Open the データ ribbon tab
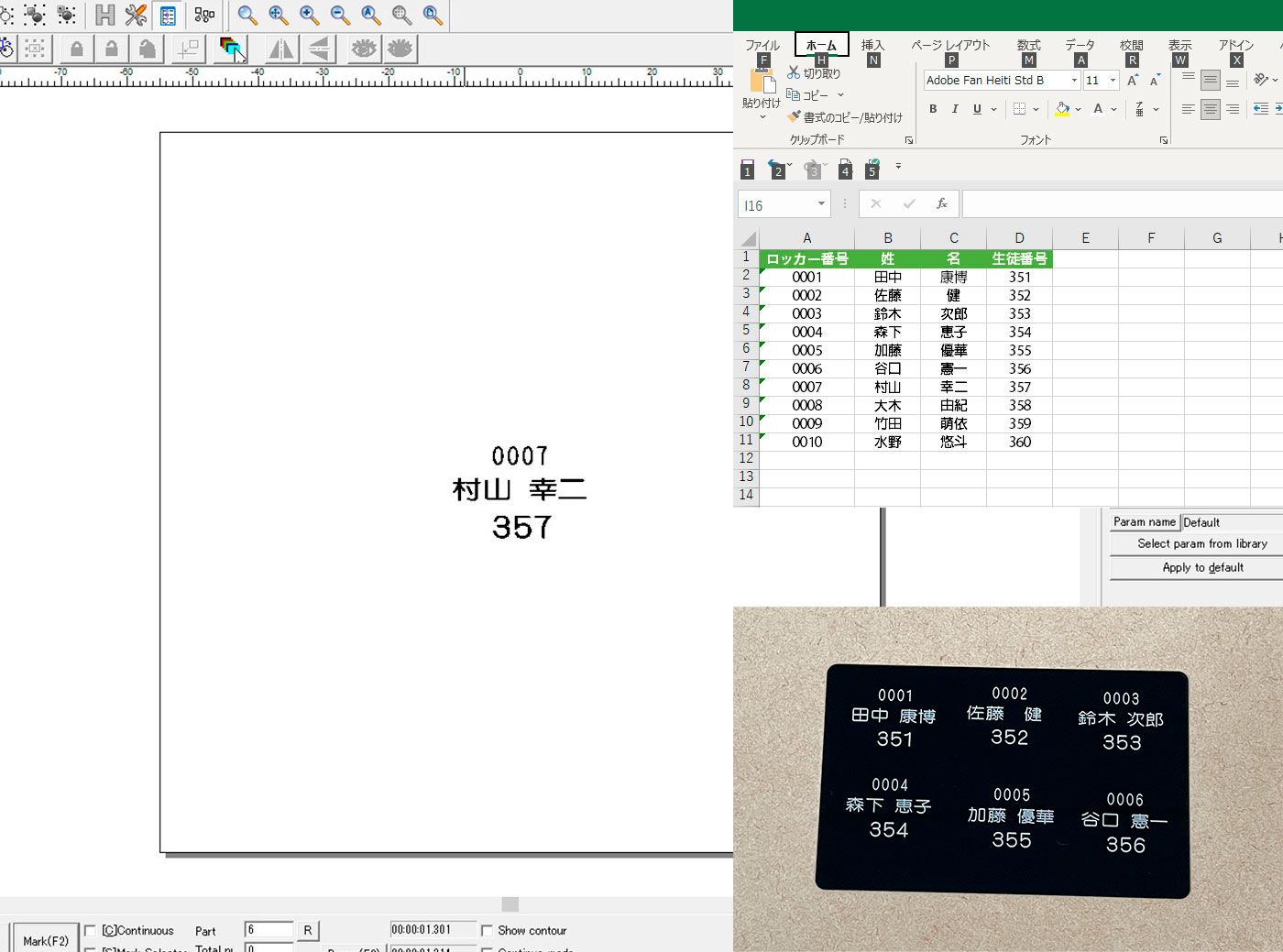This screenshot has width=1283, height=952. pyautogui.click(x=1080, y=45)
